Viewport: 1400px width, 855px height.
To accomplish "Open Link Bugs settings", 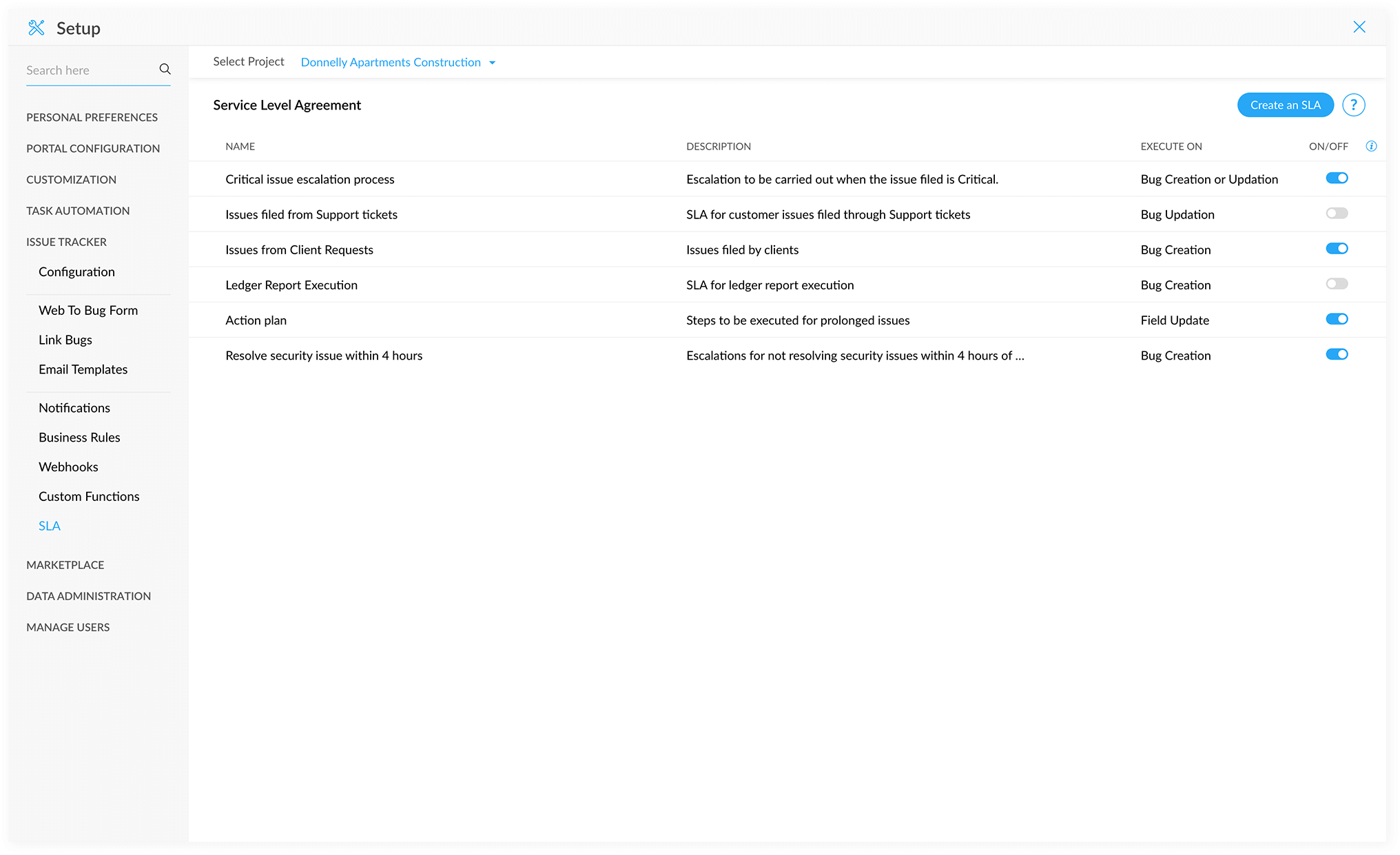I will click(x=65, y=340).
